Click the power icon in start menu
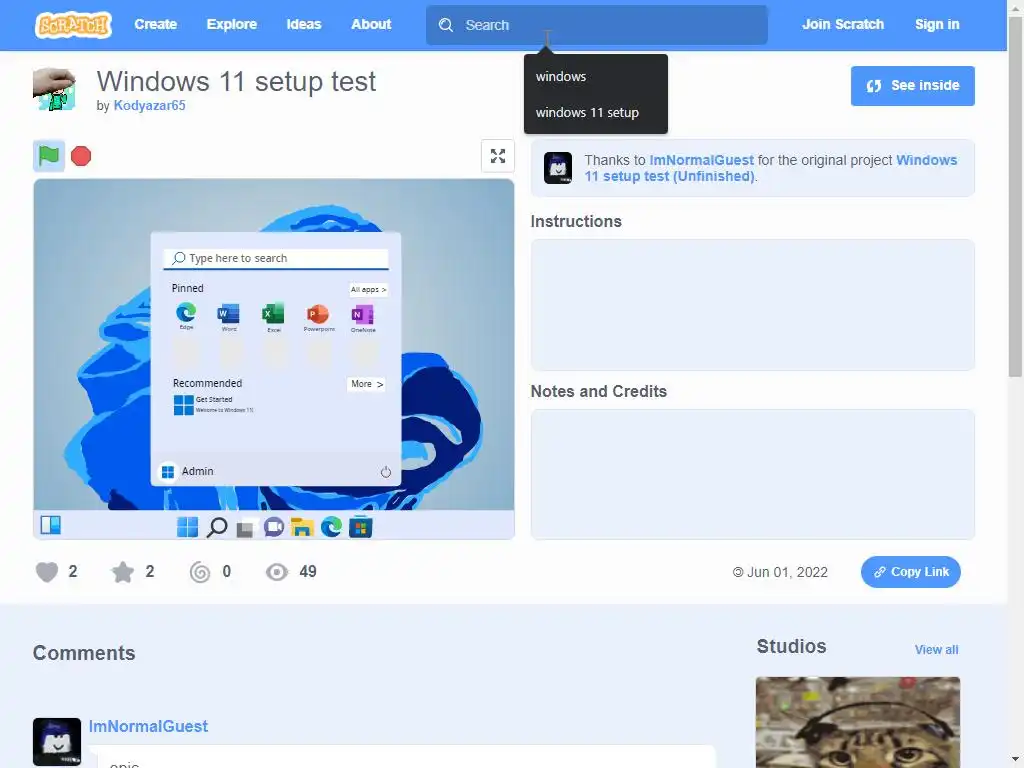 (x=386, y=472)
